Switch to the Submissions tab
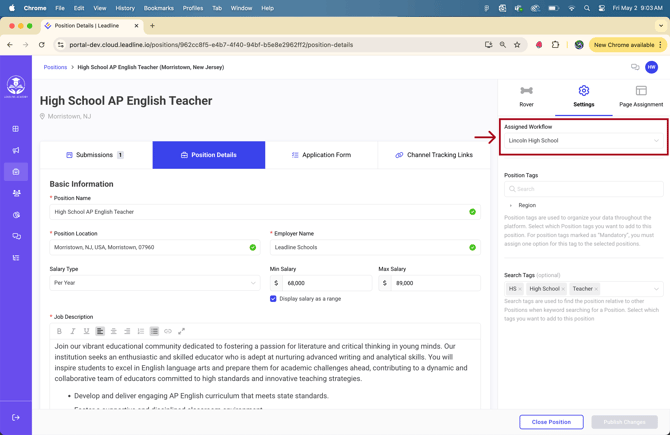The image size is (670, 435). coord(95,155)
